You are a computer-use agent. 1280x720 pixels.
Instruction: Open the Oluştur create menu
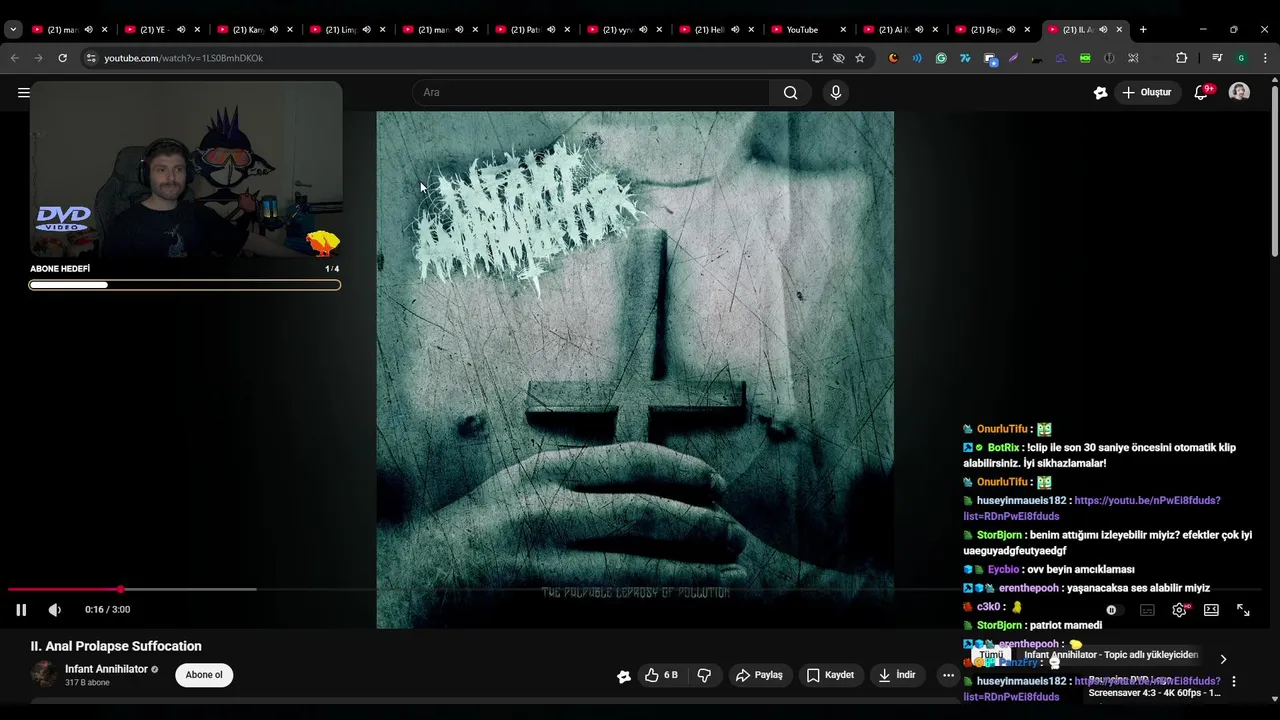[x=1146, y=93]
